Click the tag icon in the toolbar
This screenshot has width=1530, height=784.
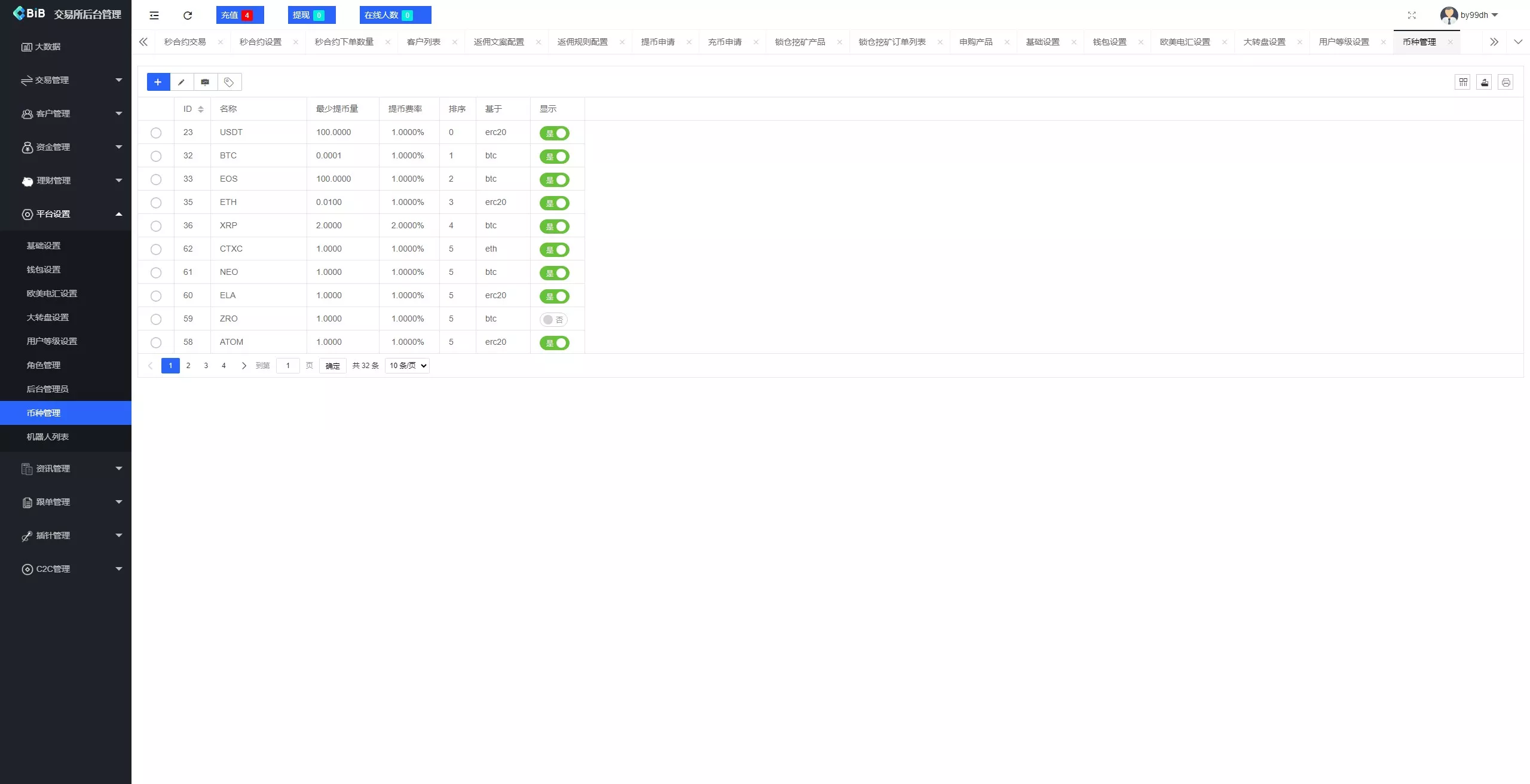[x=229, y=82]
